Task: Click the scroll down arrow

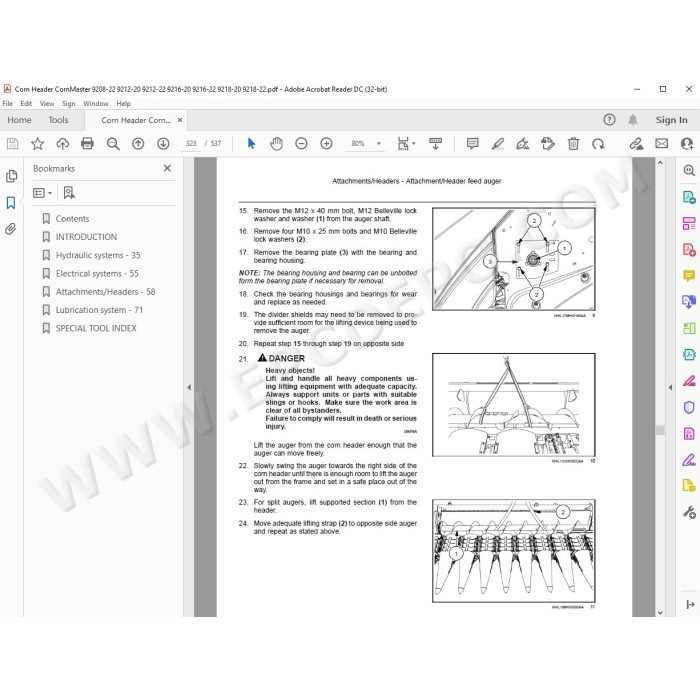Action: pyautogui.click(x=660, y=612)
